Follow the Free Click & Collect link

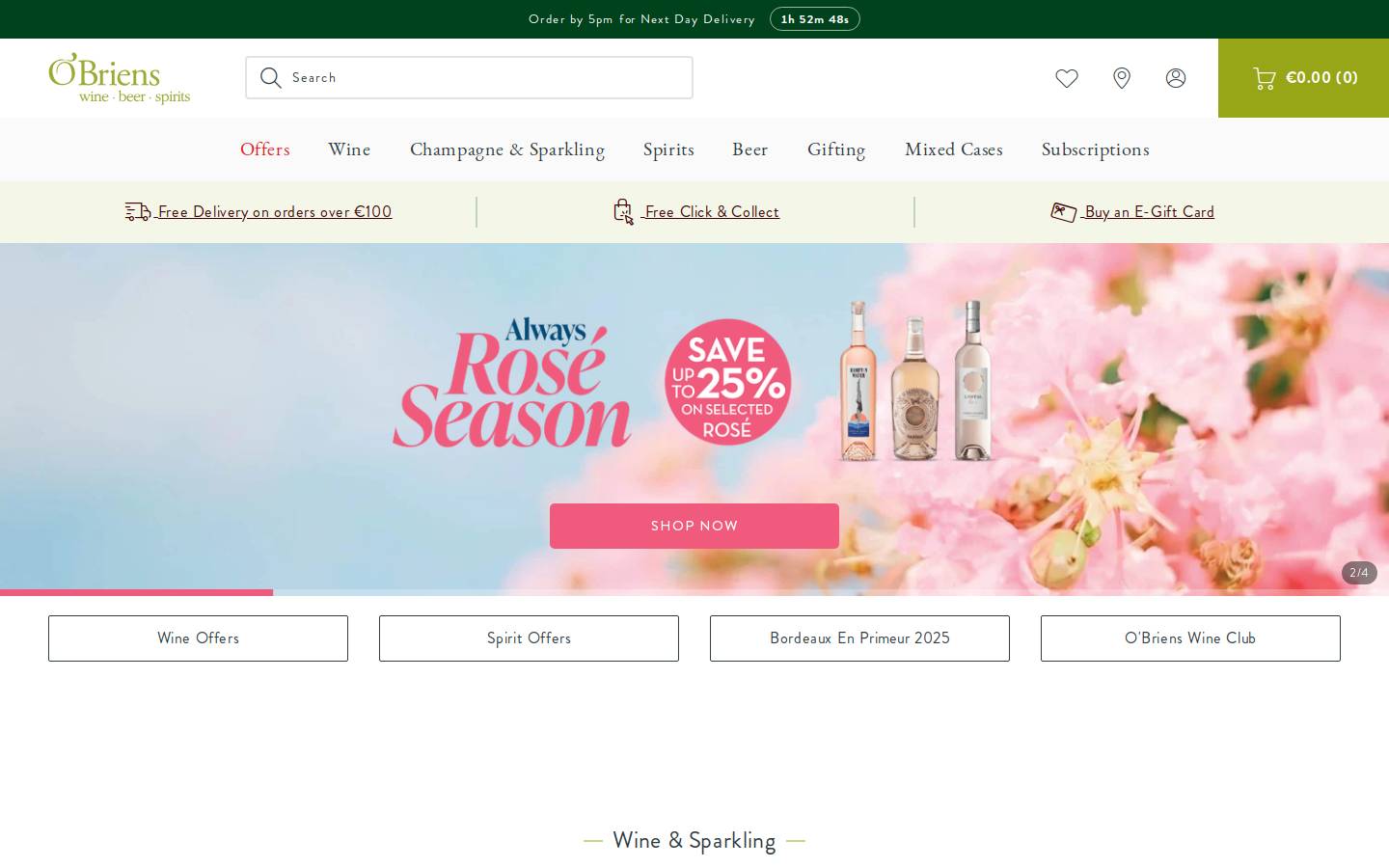point(712,212)
